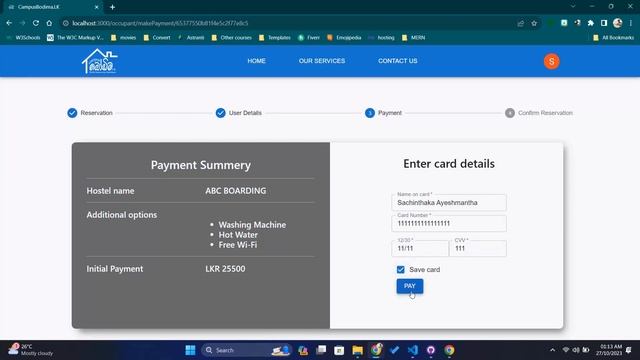Select the Reservation step

click(x=90, y=113)
